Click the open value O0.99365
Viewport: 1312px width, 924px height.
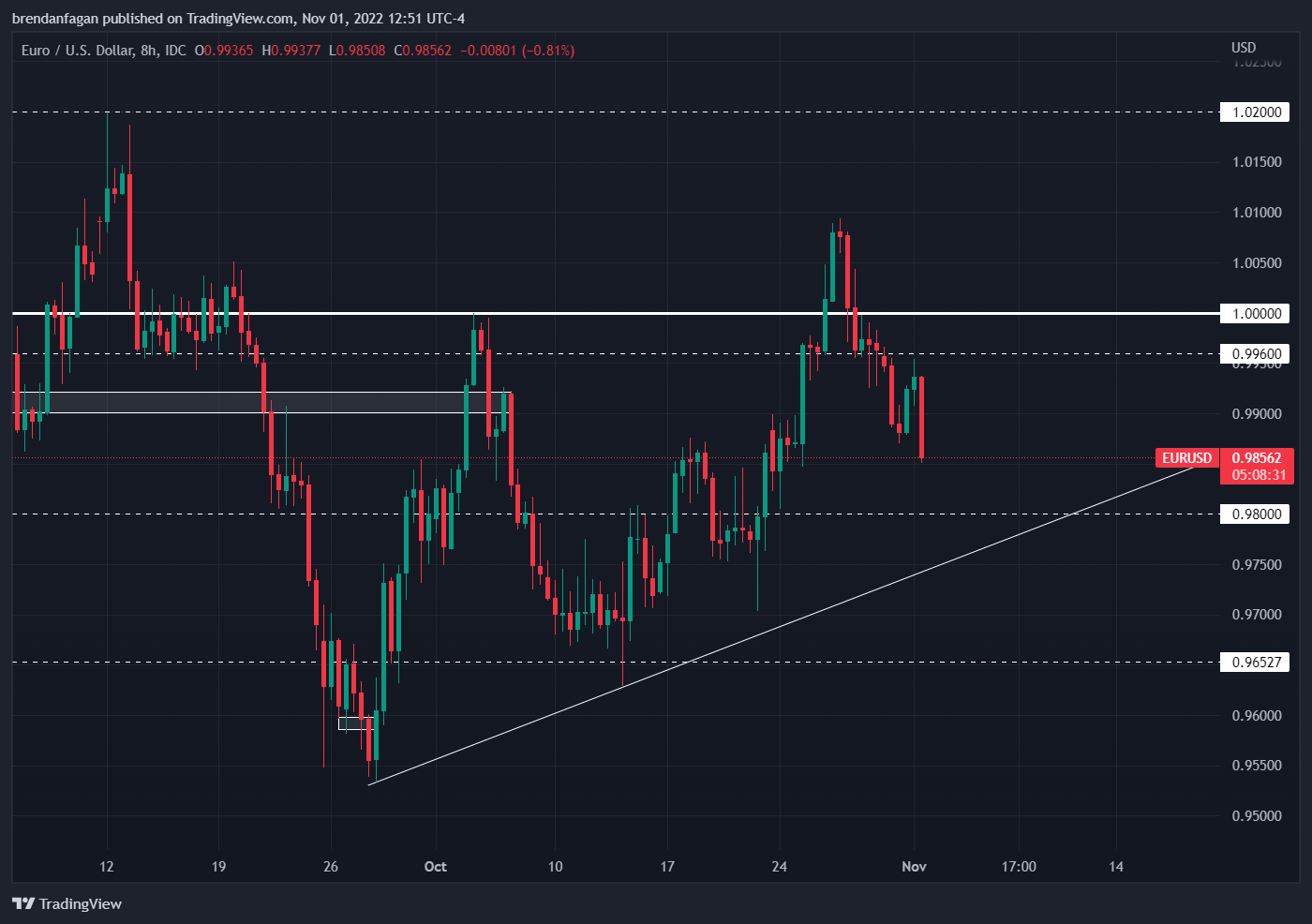click(x=224, y=51)
